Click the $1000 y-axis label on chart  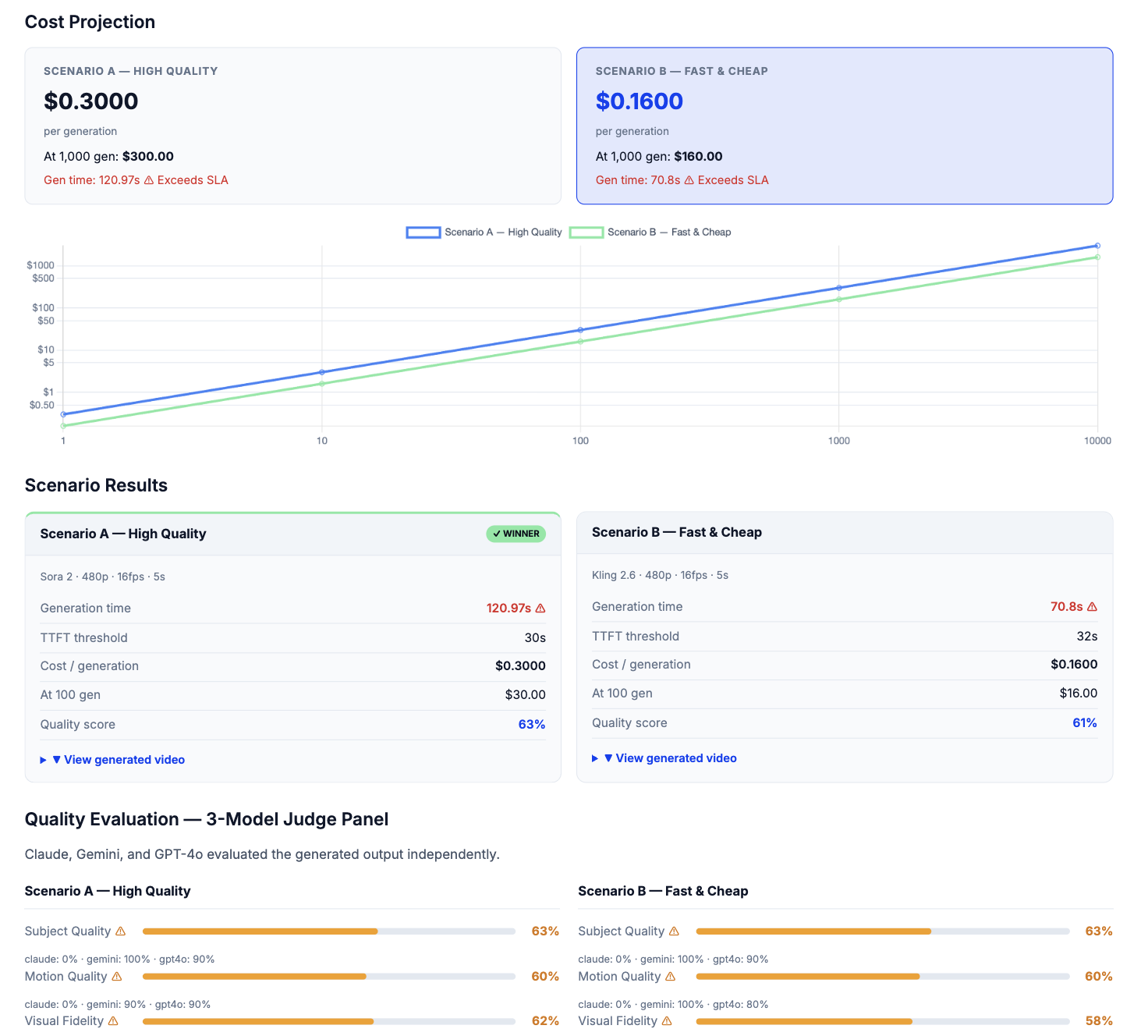pyautogui.click(x=41, y=265)
